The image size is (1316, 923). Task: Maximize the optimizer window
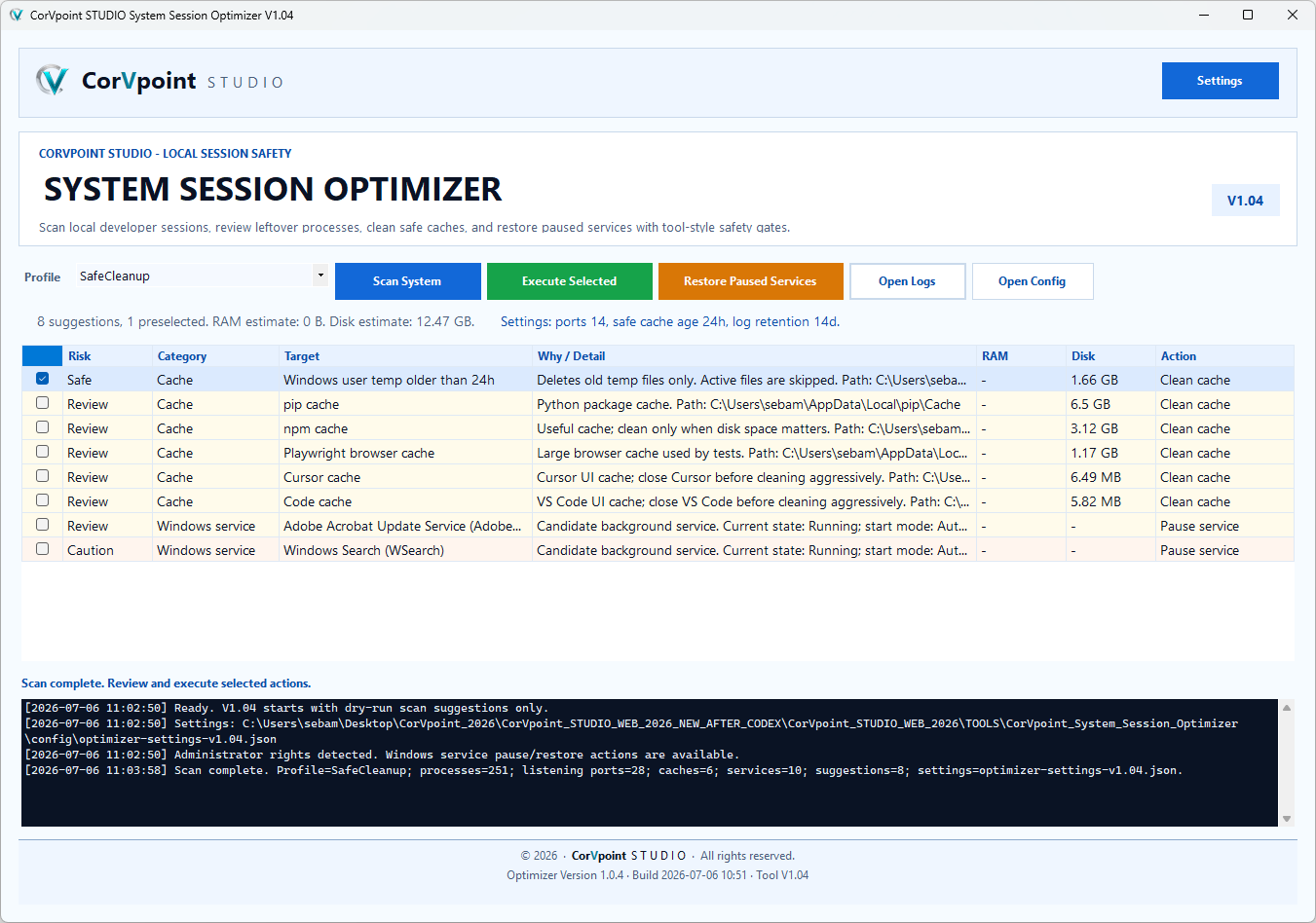(x=1248, y=15)
